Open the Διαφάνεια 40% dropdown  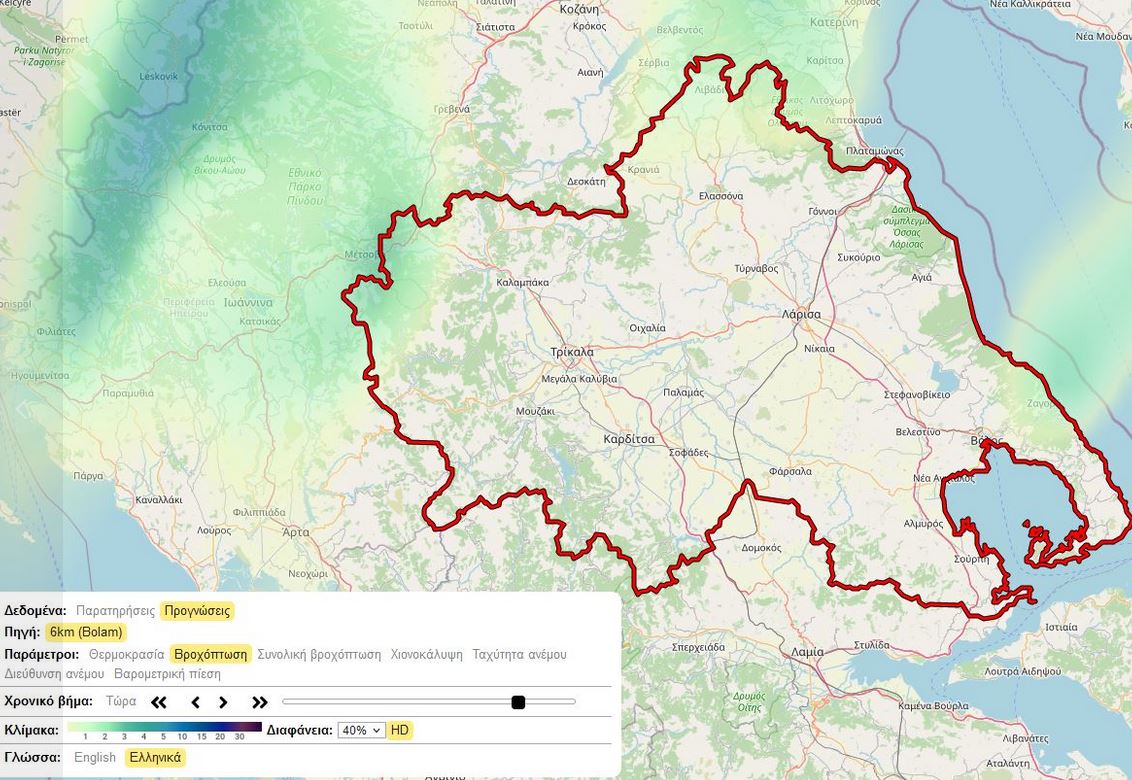pyautogui.click(x=361, y=730)
